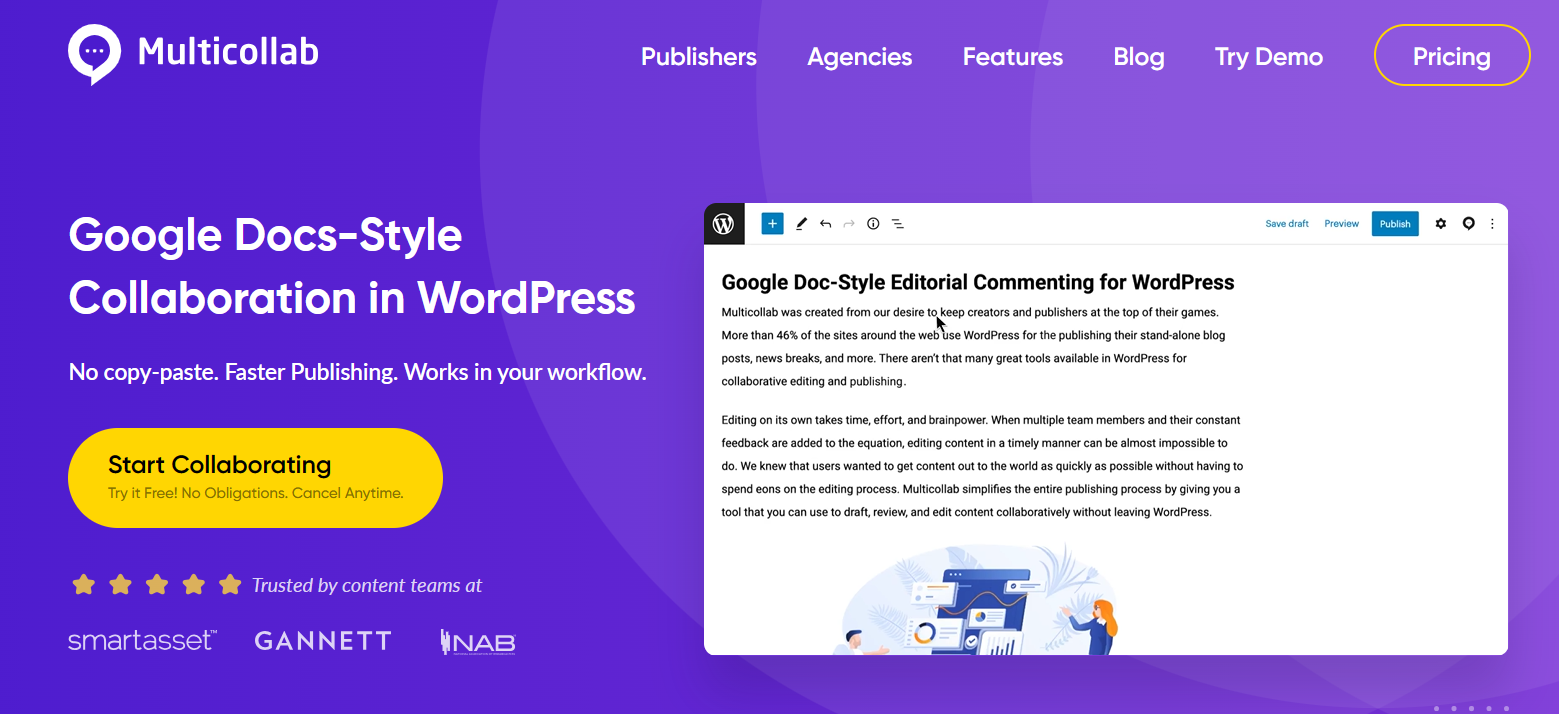Screen dimensions: 1559x714
Task: Open the Try Demo link
Action: click(x=1269, y=57)
